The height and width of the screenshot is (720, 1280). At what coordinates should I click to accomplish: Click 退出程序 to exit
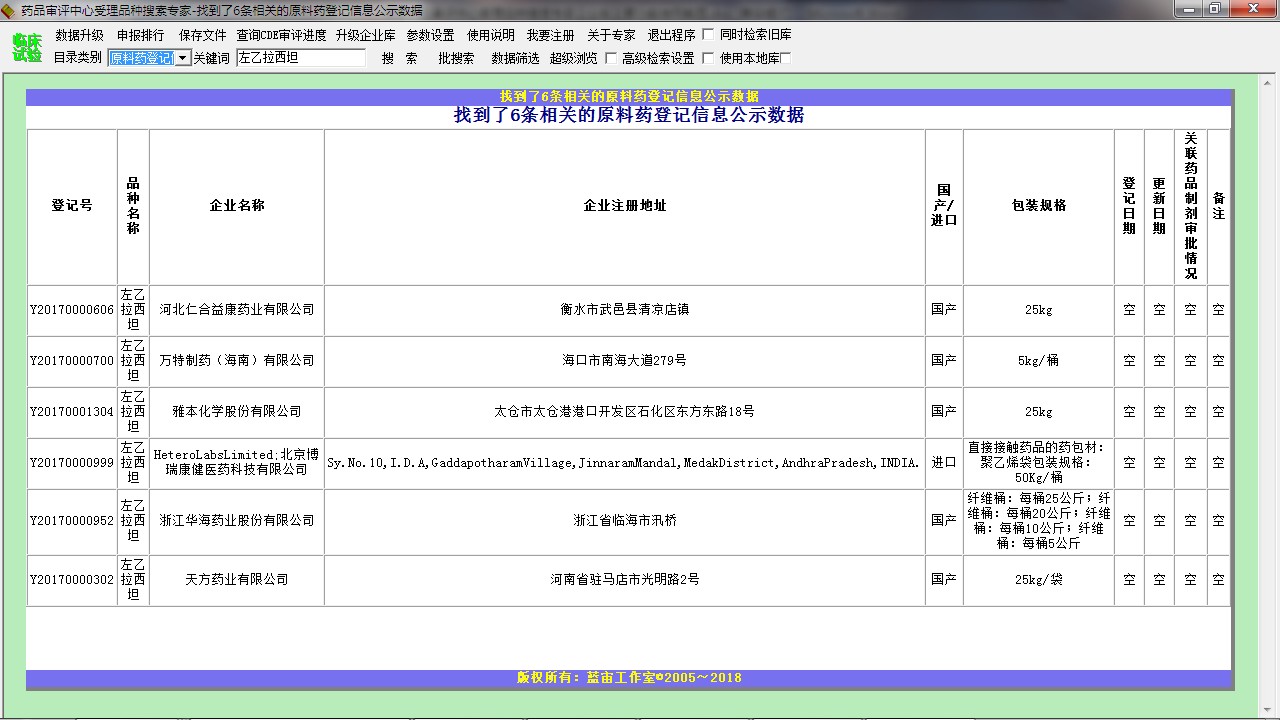point(671,35)
